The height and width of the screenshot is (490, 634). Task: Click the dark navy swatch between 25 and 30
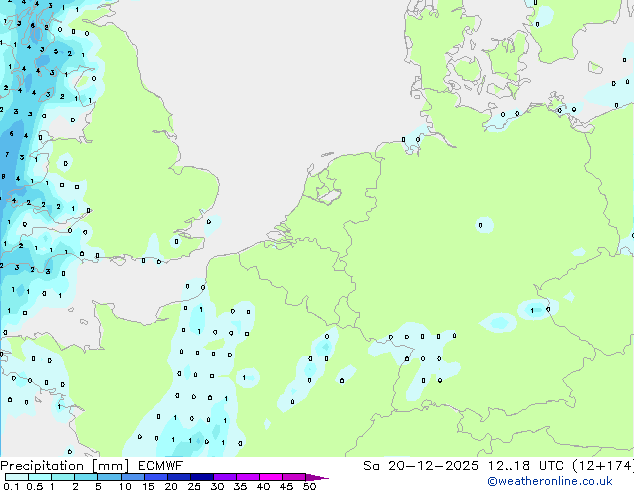(x=202, y=477)
